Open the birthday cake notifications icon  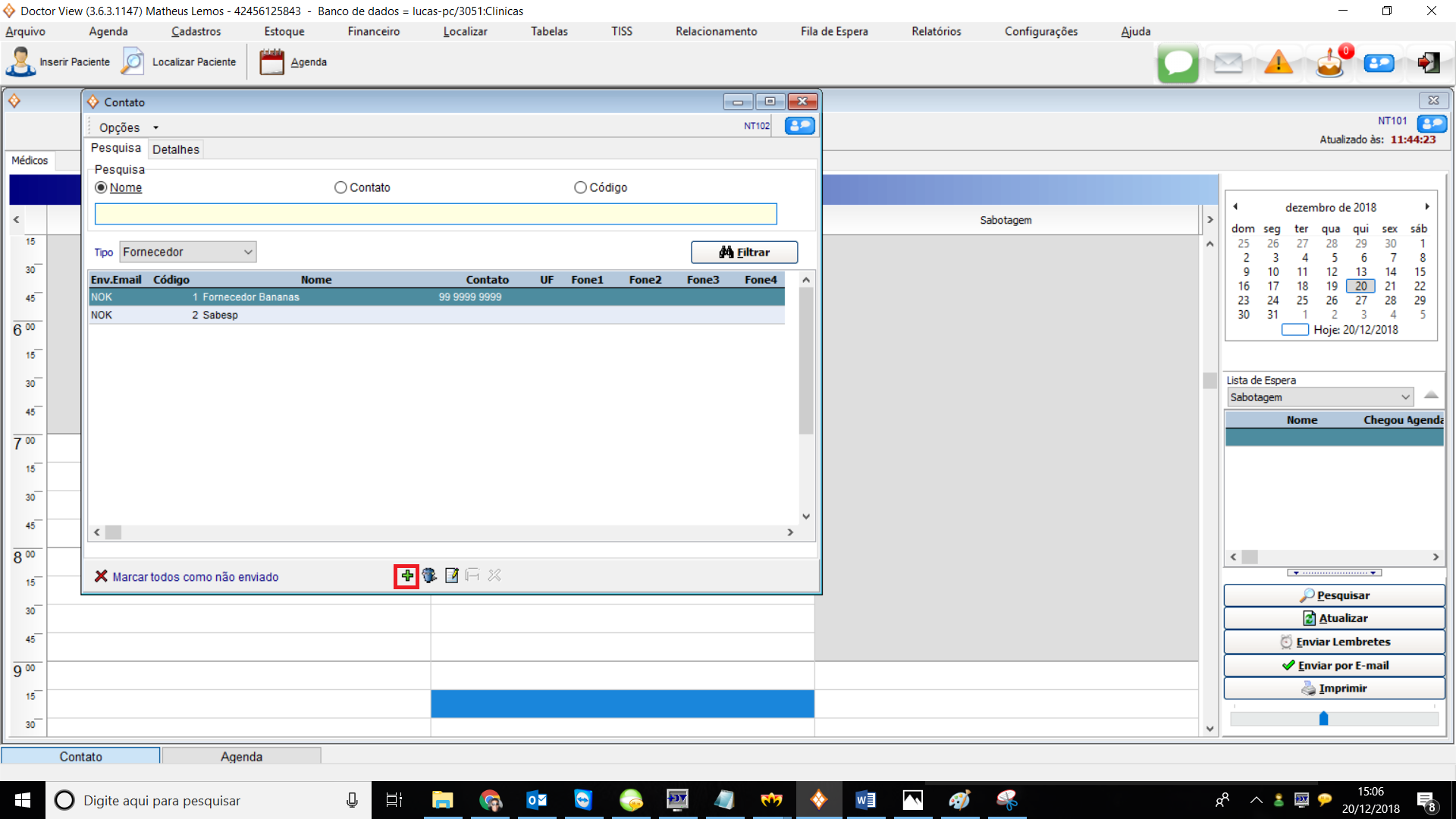[x=1329, y=63]
